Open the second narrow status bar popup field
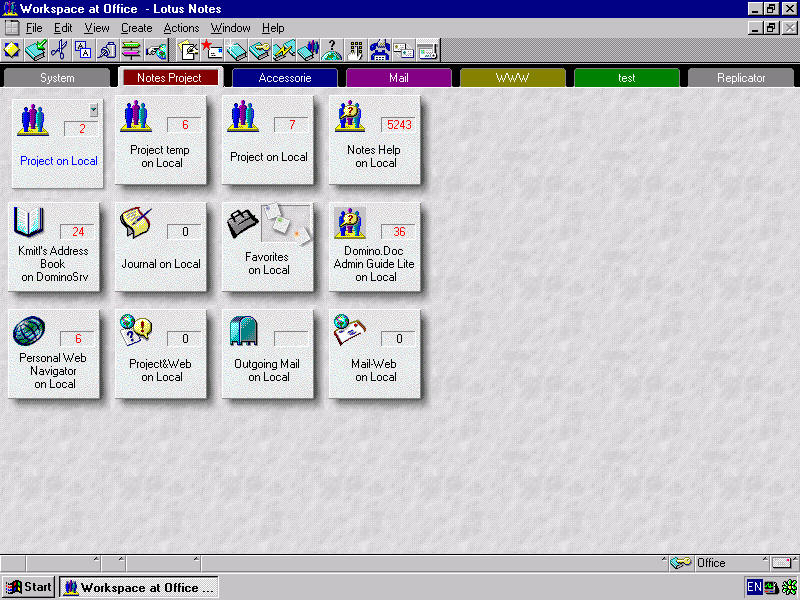Screen dimensions: 800x600 click(113, 563)
